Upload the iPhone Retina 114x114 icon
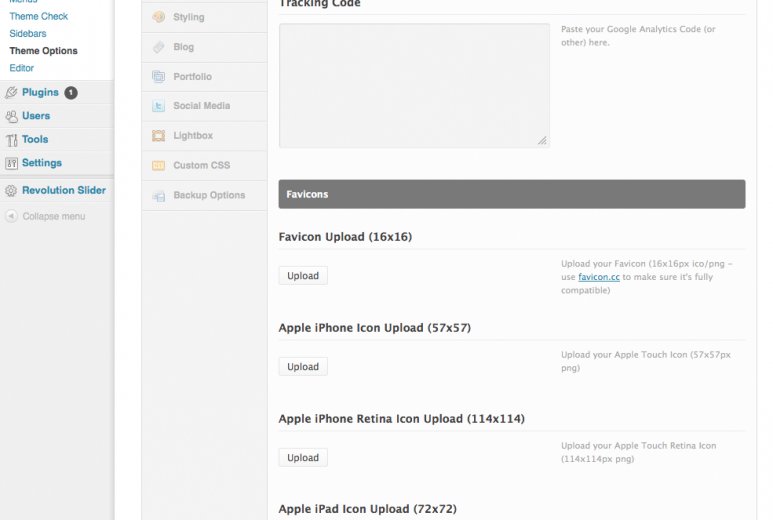This screenshot has height=520, width=773. (303, 457)
